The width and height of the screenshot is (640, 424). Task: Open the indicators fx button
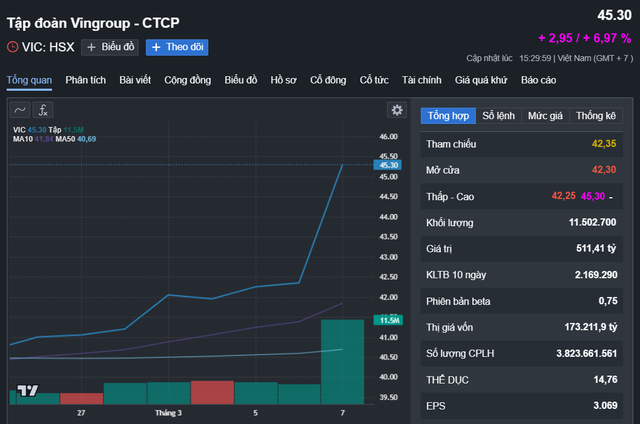pos(44,110)
